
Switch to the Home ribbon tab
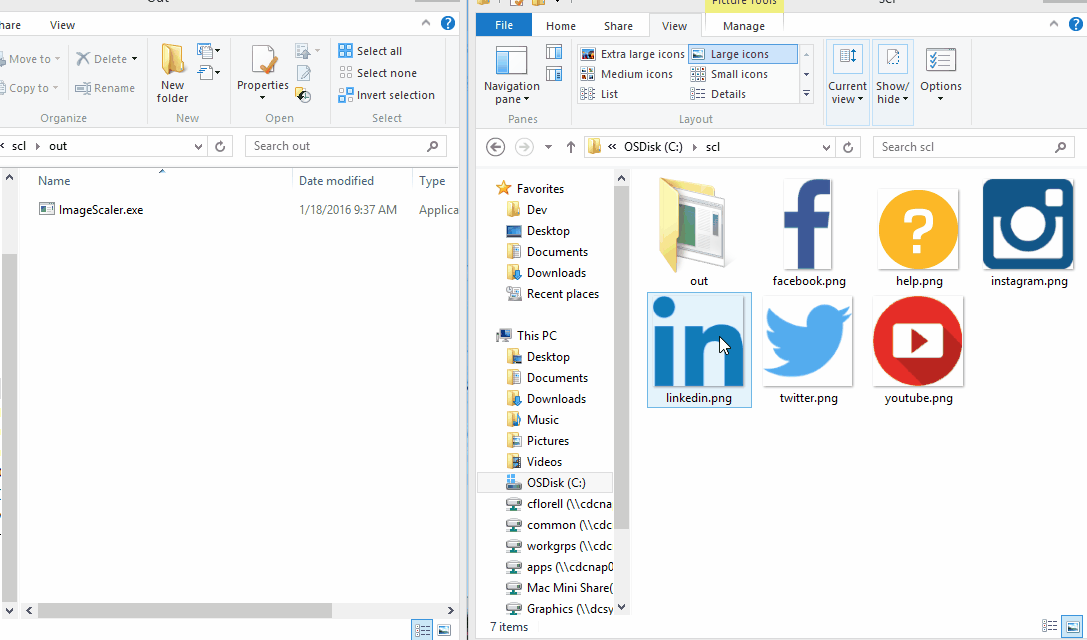click(x=561, y=26)
